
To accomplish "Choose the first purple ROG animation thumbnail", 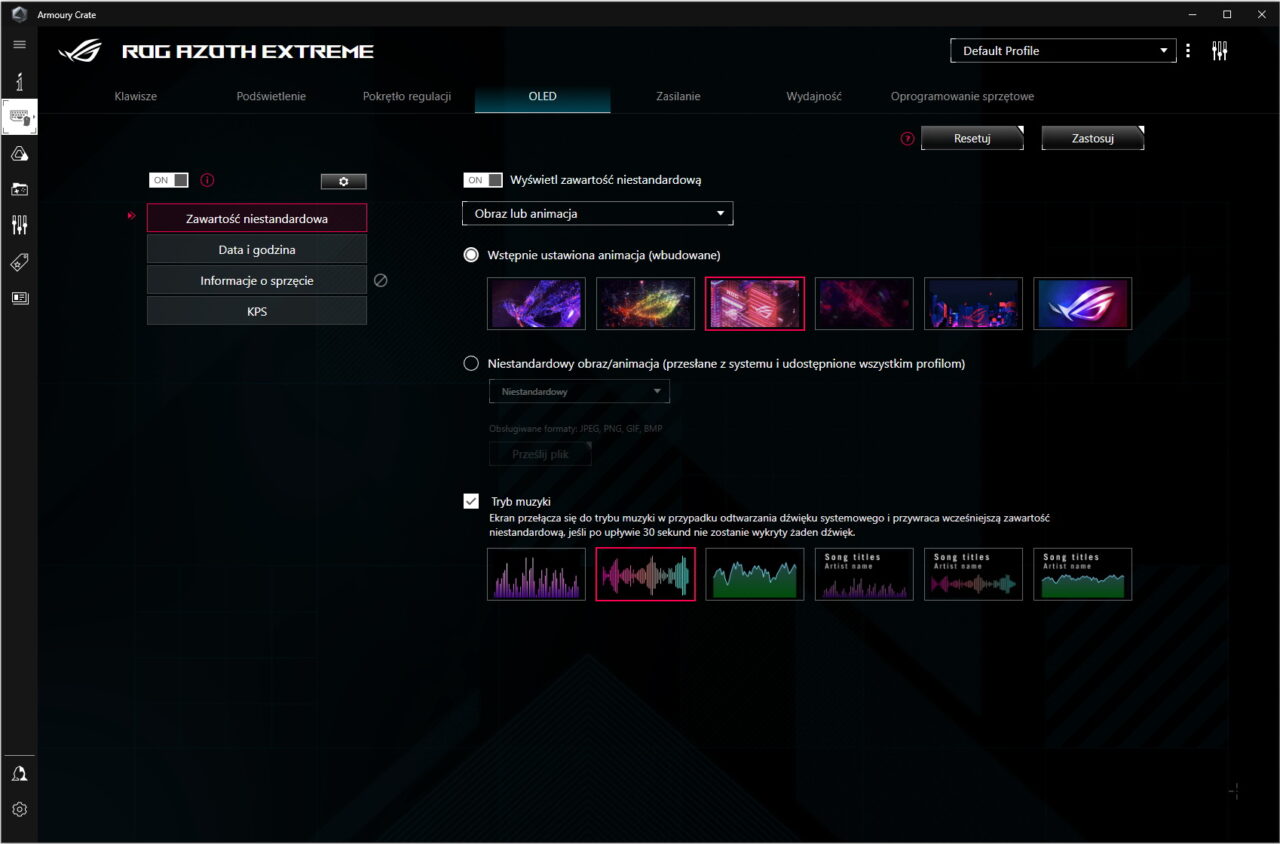I will point(536,304).
